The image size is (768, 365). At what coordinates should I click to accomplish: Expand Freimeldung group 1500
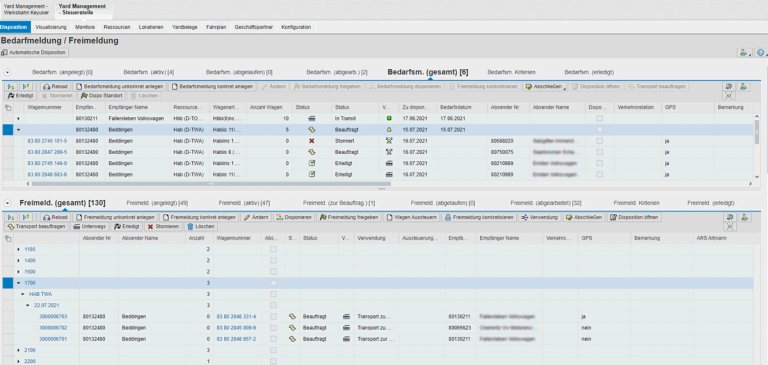click(19, 272)
